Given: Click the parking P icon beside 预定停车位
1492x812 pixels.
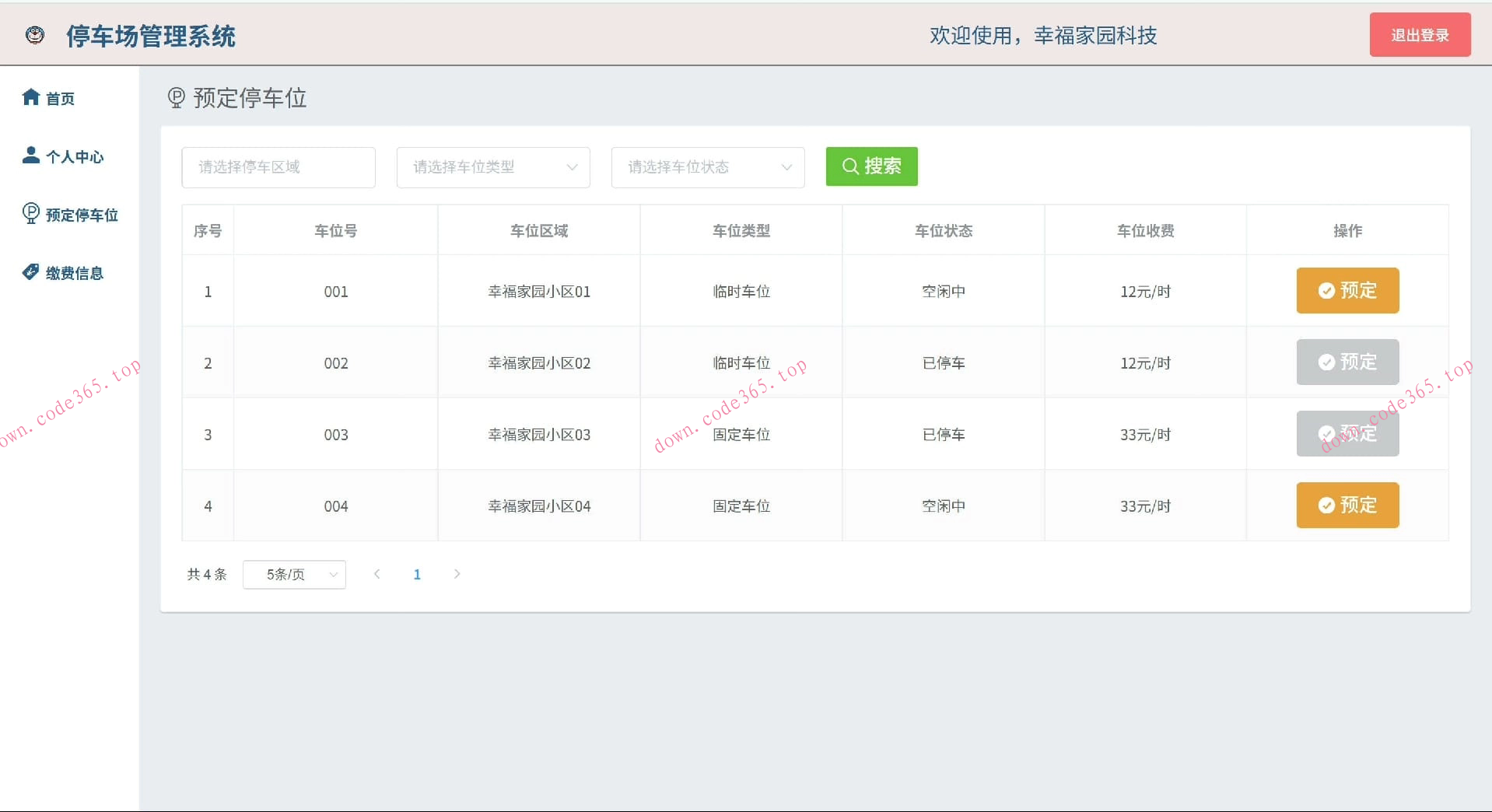Looking at the screenshot, I should coord(30,213).
